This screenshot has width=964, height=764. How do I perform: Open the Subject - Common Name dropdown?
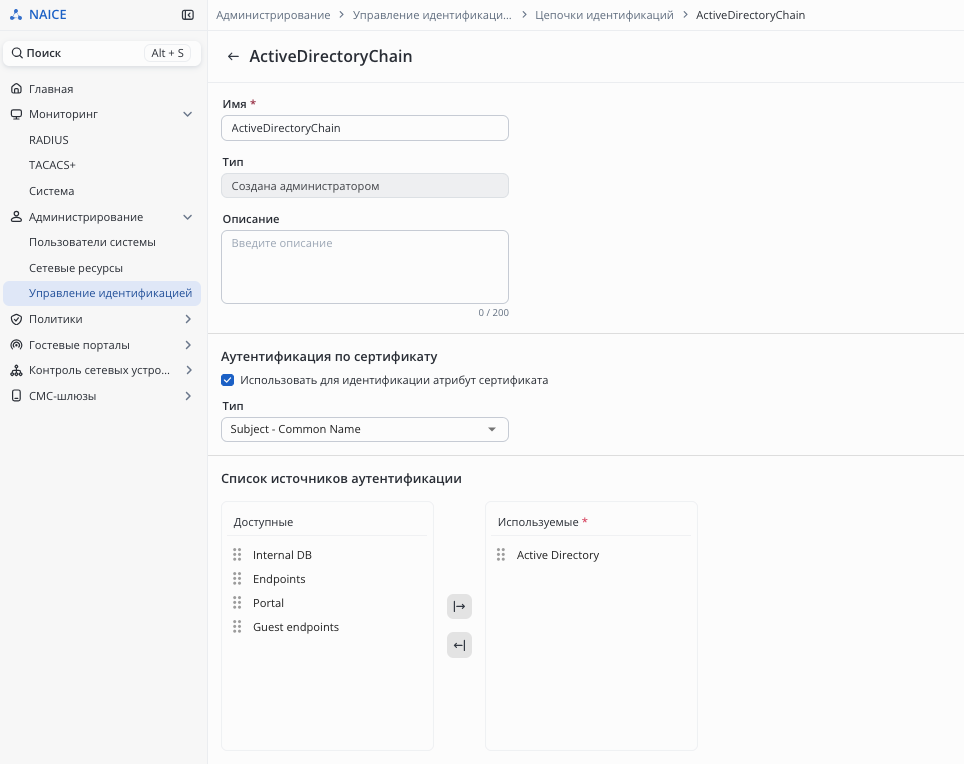(364, 429)
